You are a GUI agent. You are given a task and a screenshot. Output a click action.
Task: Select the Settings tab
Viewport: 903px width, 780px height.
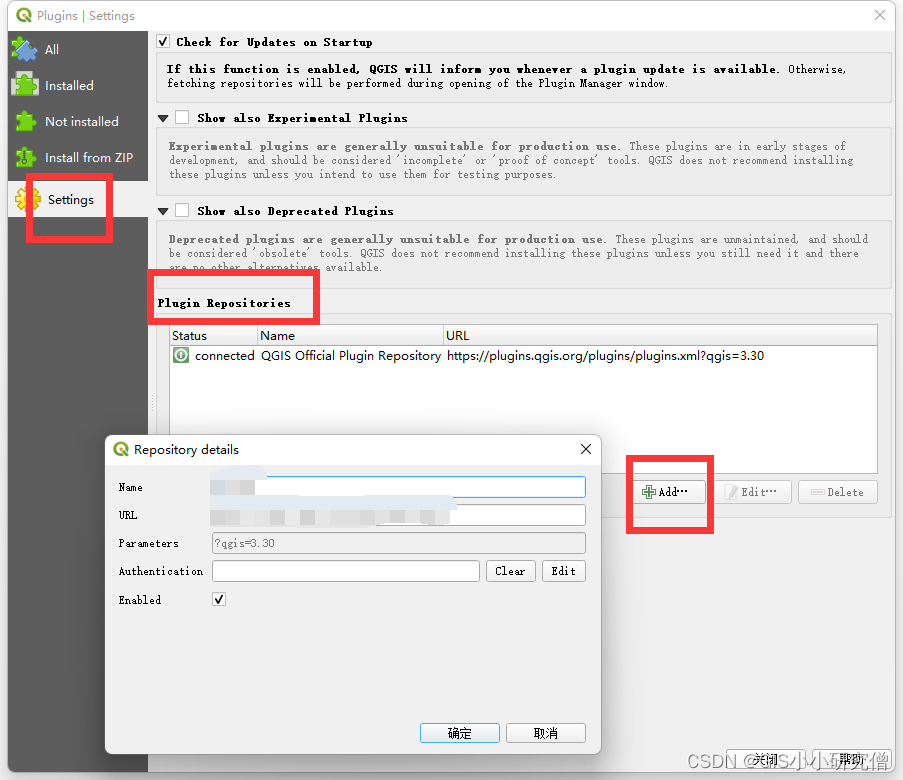(x=78, y=199)
